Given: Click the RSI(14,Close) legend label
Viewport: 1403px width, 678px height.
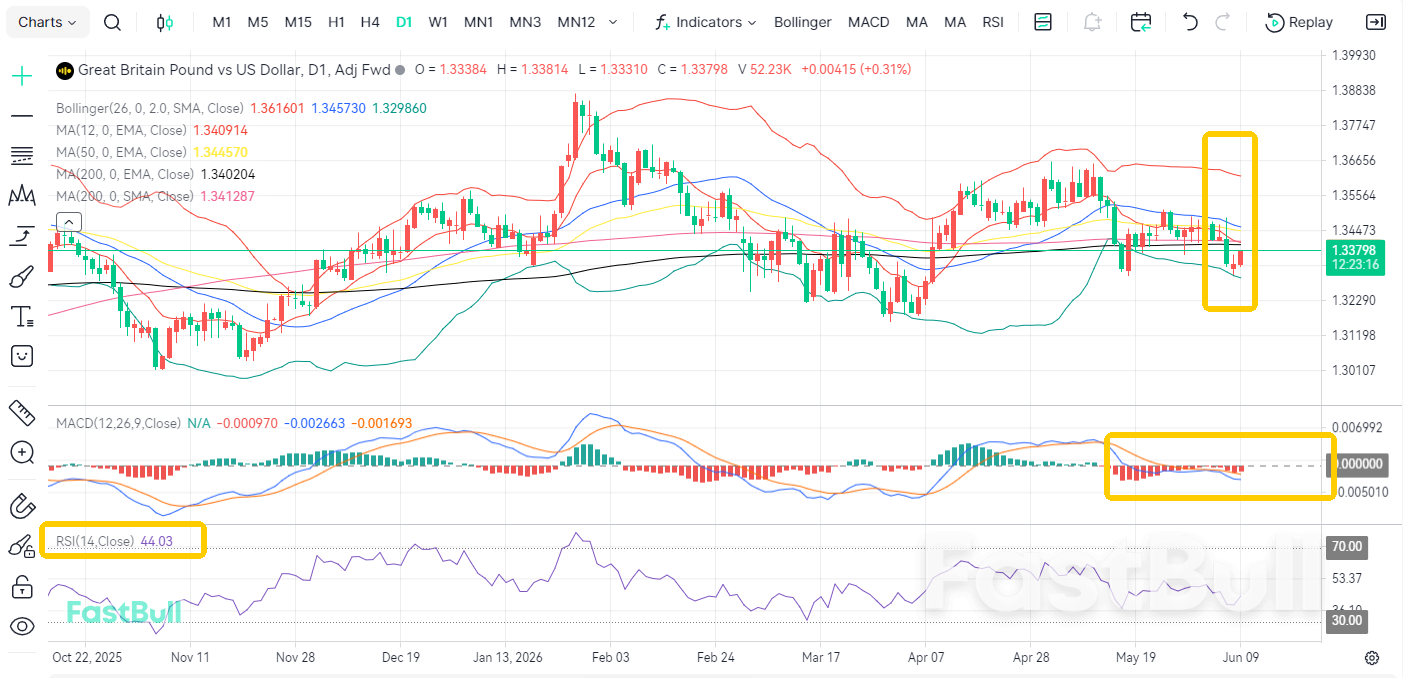Looking at the screenshot, I should click(95, 541).
